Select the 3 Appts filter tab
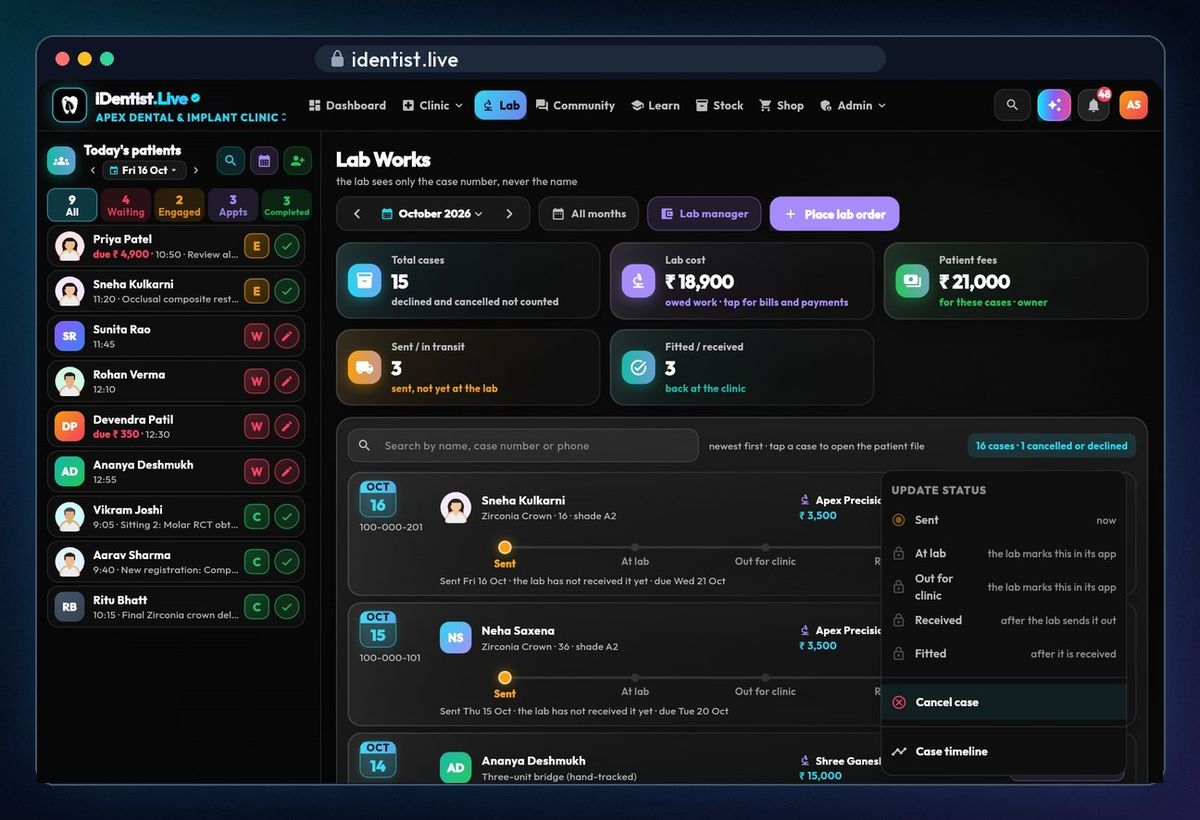The width and height of the screenshot is (1200, 820). 233,205
